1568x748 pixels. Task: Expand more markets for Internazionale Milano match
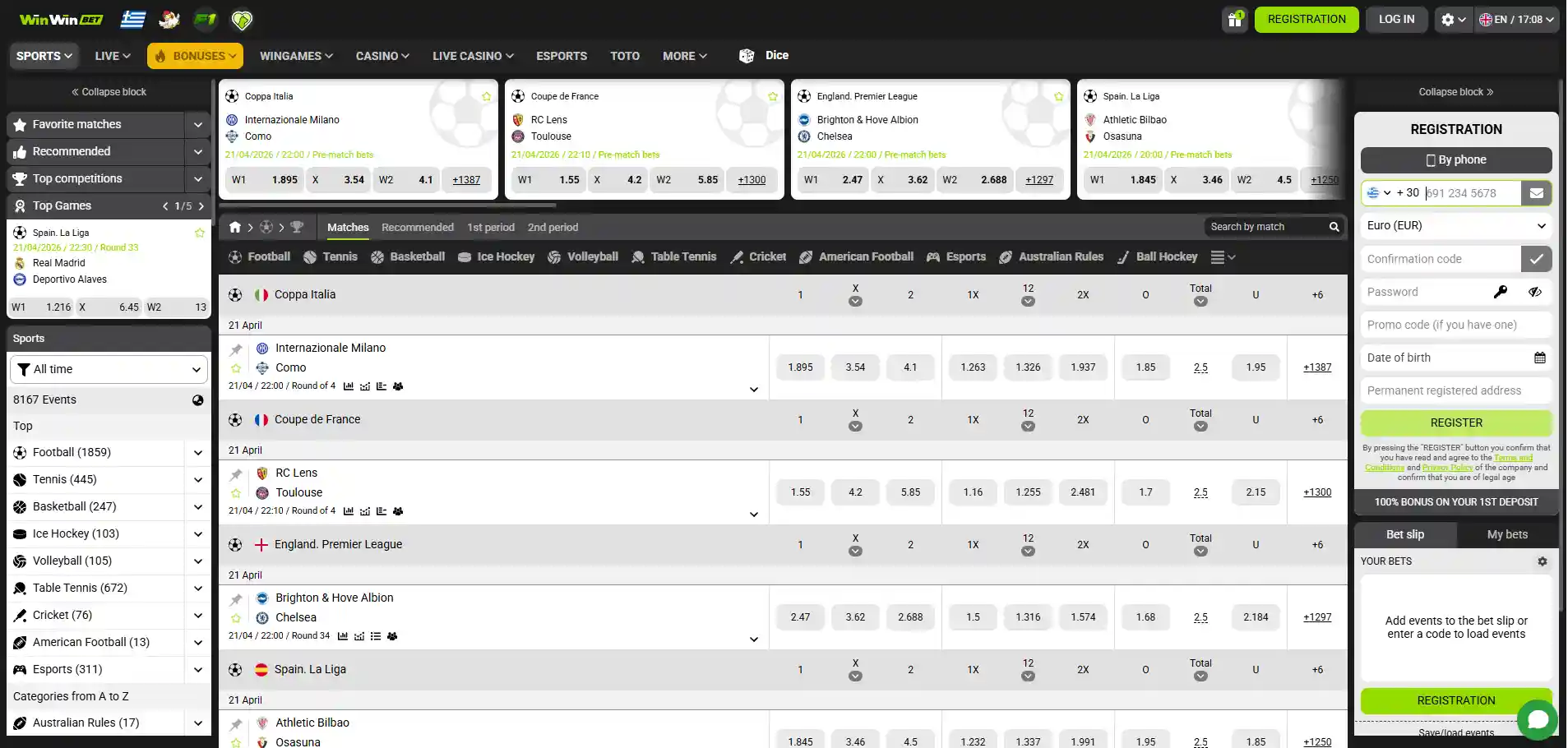point(754,390)
